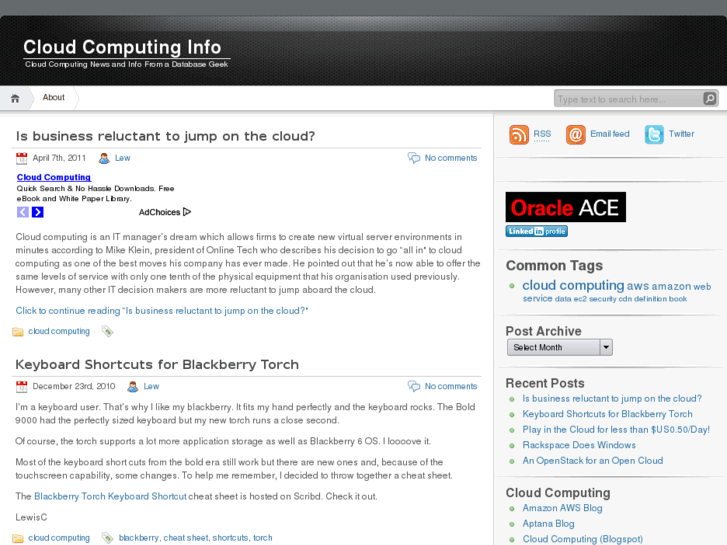Expand the Select Month archive dropdown
Image resolution: width=727 pixels, height=545 pixels.
[x=560, y=347]
